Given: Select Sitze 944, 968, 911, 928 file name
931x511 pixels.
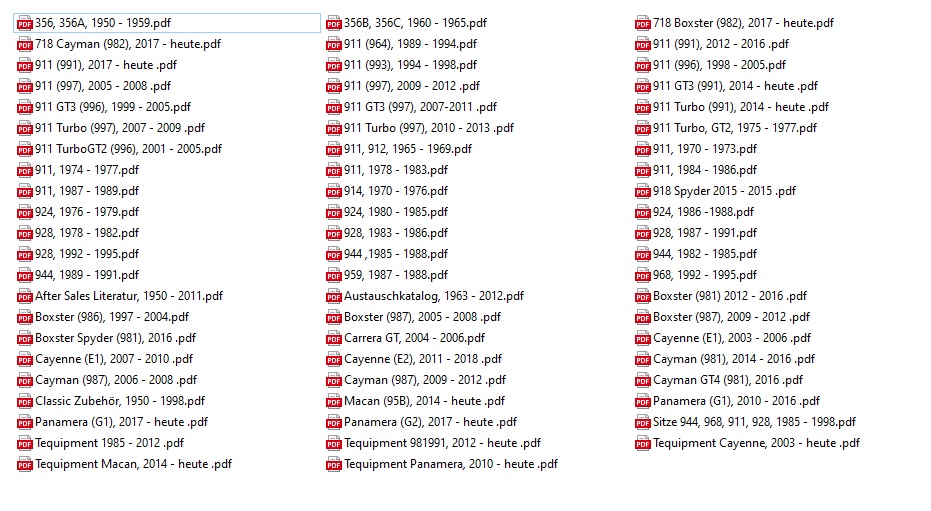Looking at the screenshot, I should point(754,422).
